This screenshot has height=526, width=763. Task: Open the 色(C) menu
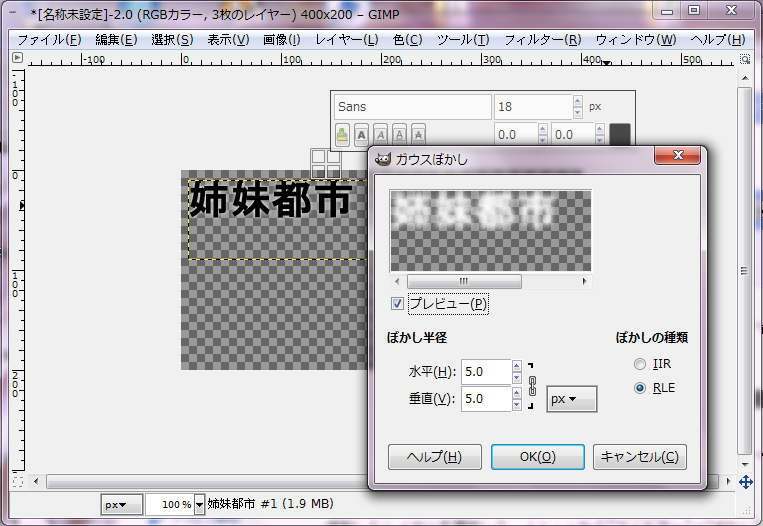click(407, 39)
